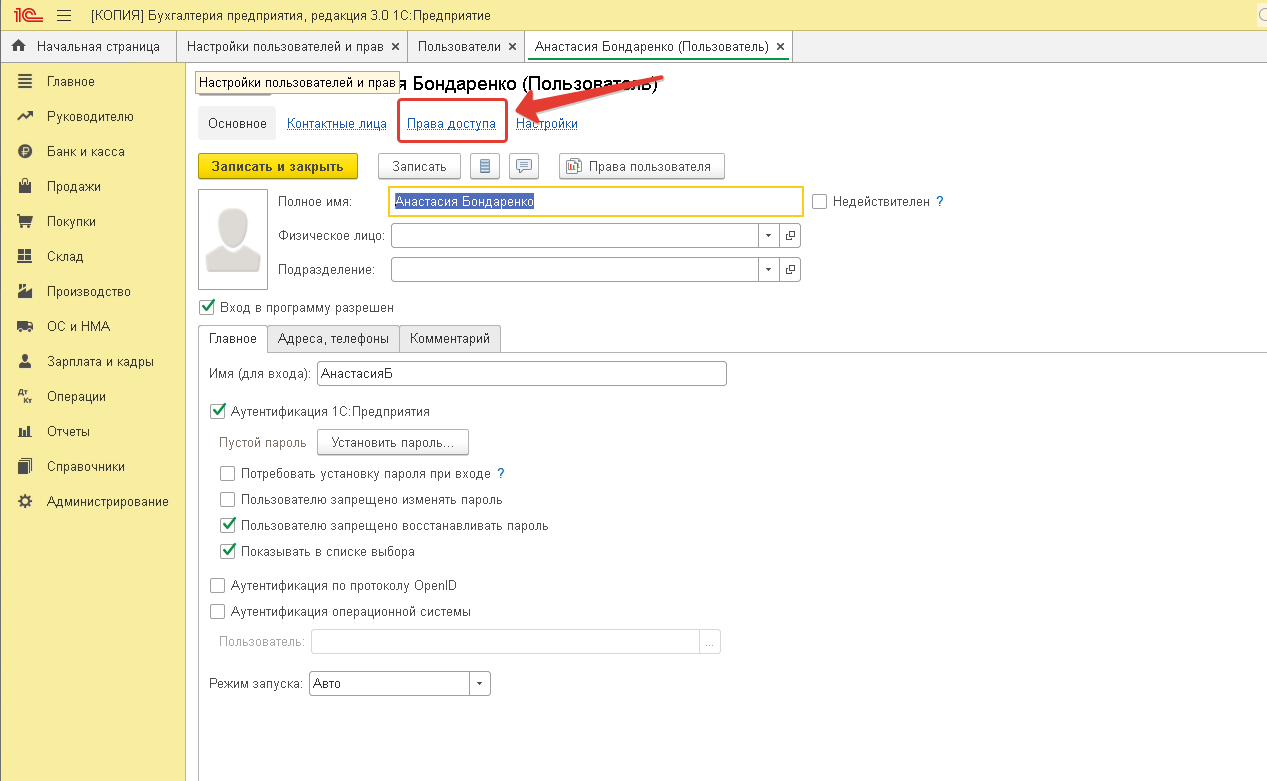Click the Физическое лицо input field
Image resolution: width=1267 pixels, height=781 pixels.
pyautogui.click(x=575, y=235)
